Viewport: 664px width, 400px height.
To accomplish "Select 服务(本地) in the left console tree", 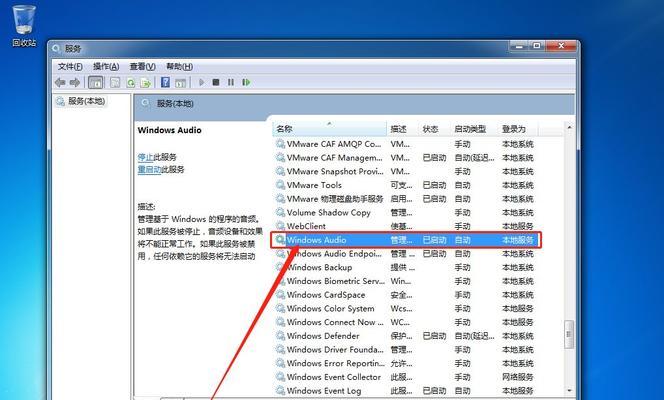I will [86, 101].
